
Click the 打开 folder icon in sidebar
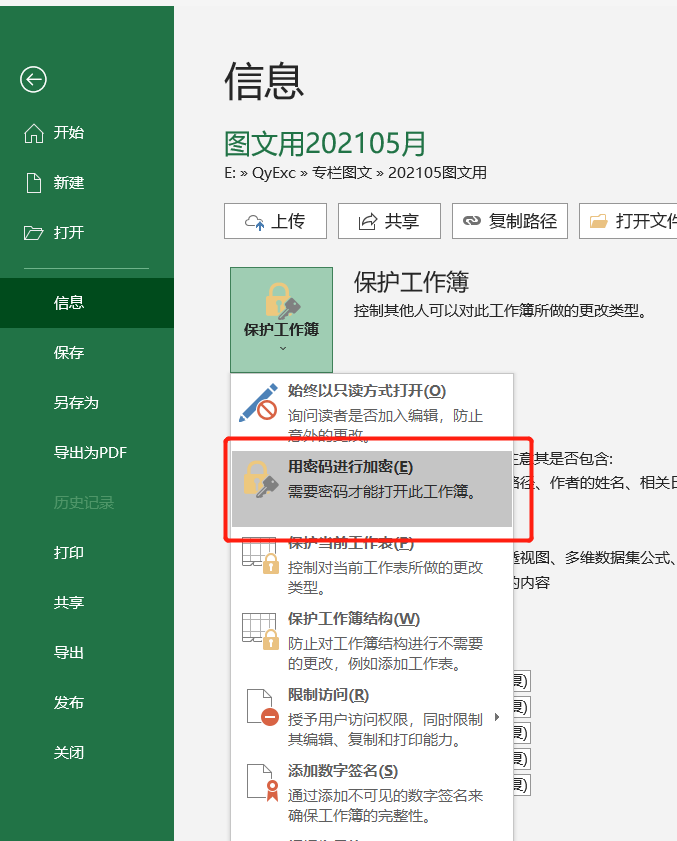(34, 233)
